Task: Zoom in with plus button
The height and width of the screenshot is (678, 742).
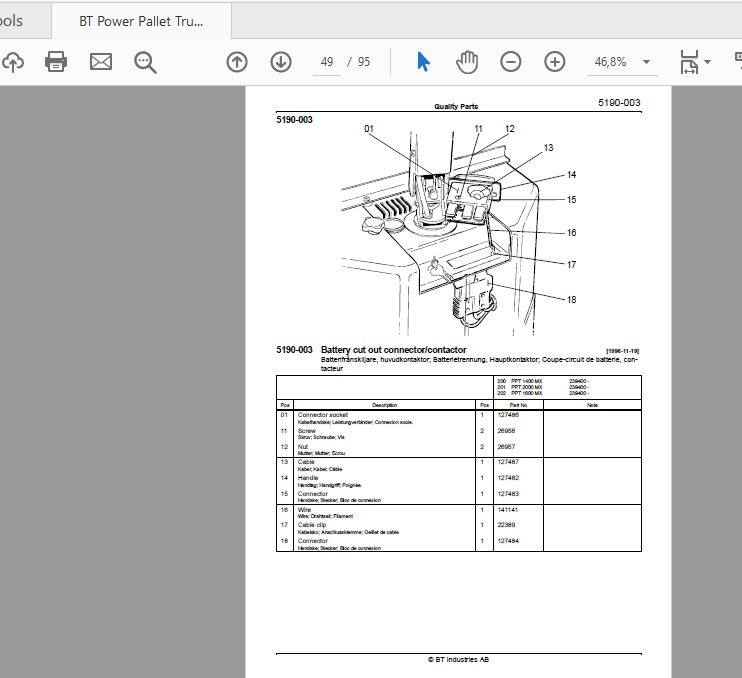Action: coord(555,62)
